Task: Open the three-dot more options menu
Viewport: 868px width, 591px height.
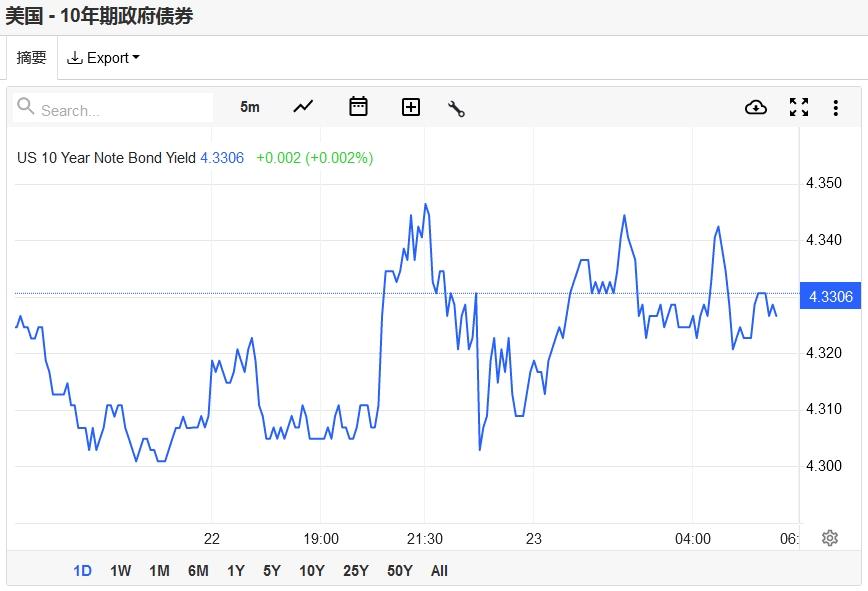Action: coord(836,108)
